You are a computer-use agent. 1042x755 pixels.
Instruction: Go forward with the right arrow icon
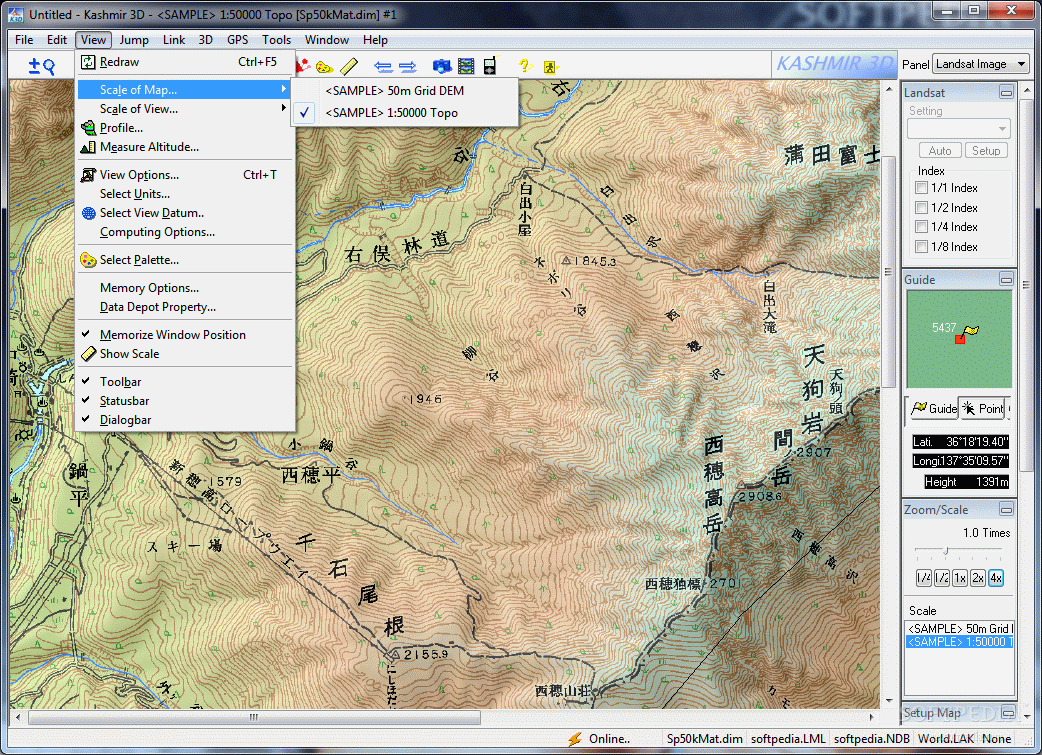407,66
